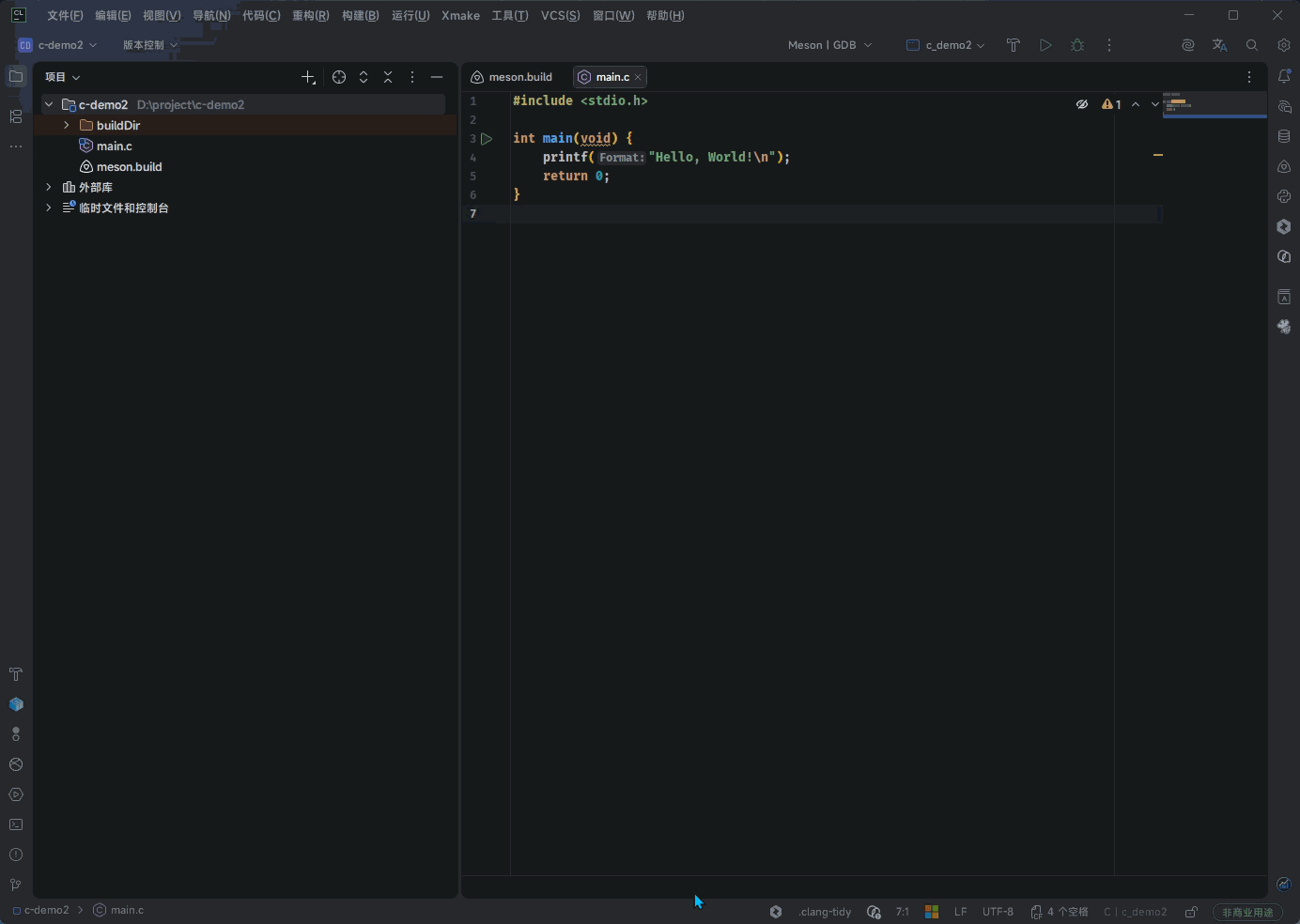Expand the buildDir folder
The image size is (1300, 924).
pyautogui.click(x=66, y=125)
